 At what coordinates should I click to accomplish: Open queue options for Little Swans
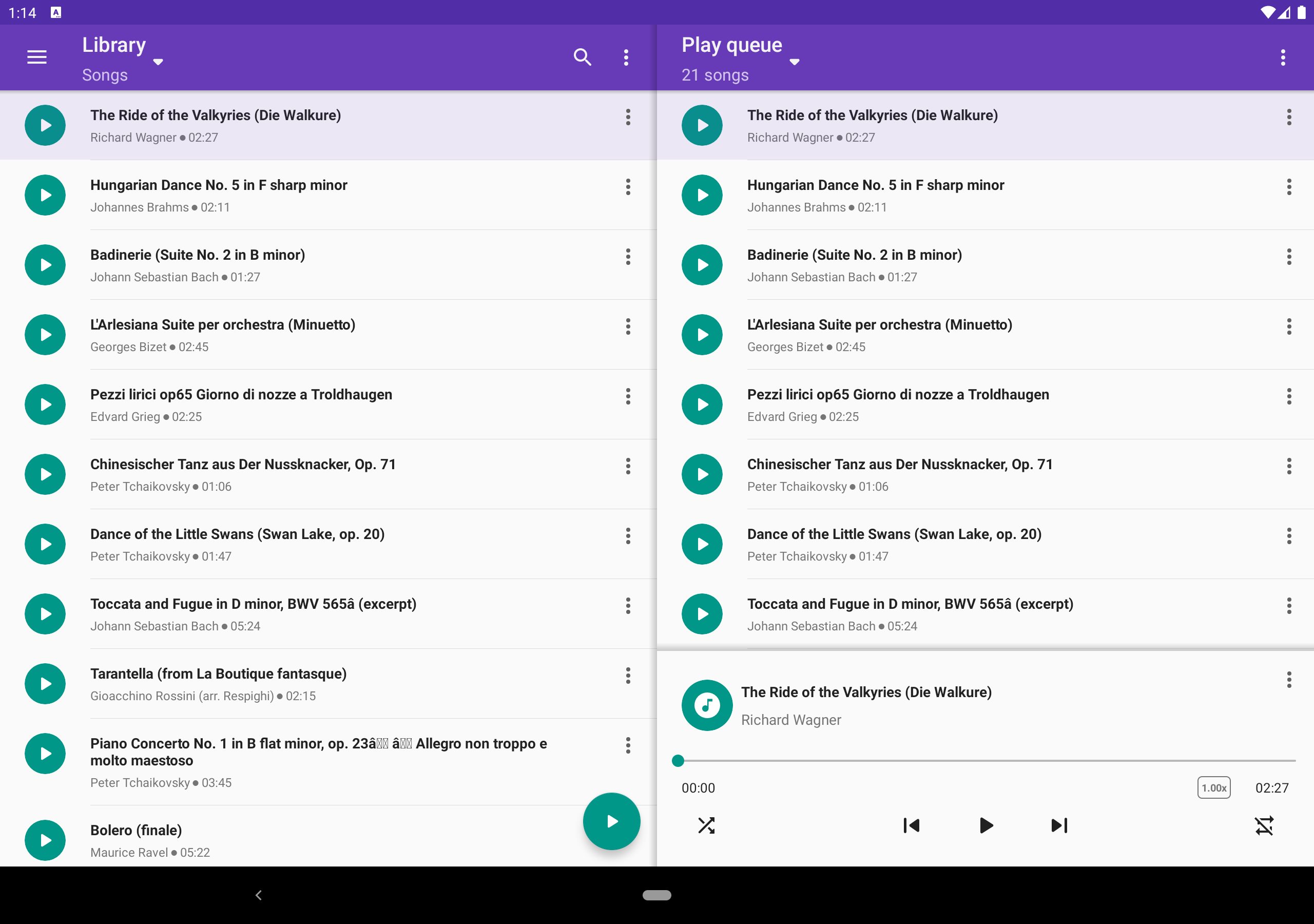[1289, 536]
